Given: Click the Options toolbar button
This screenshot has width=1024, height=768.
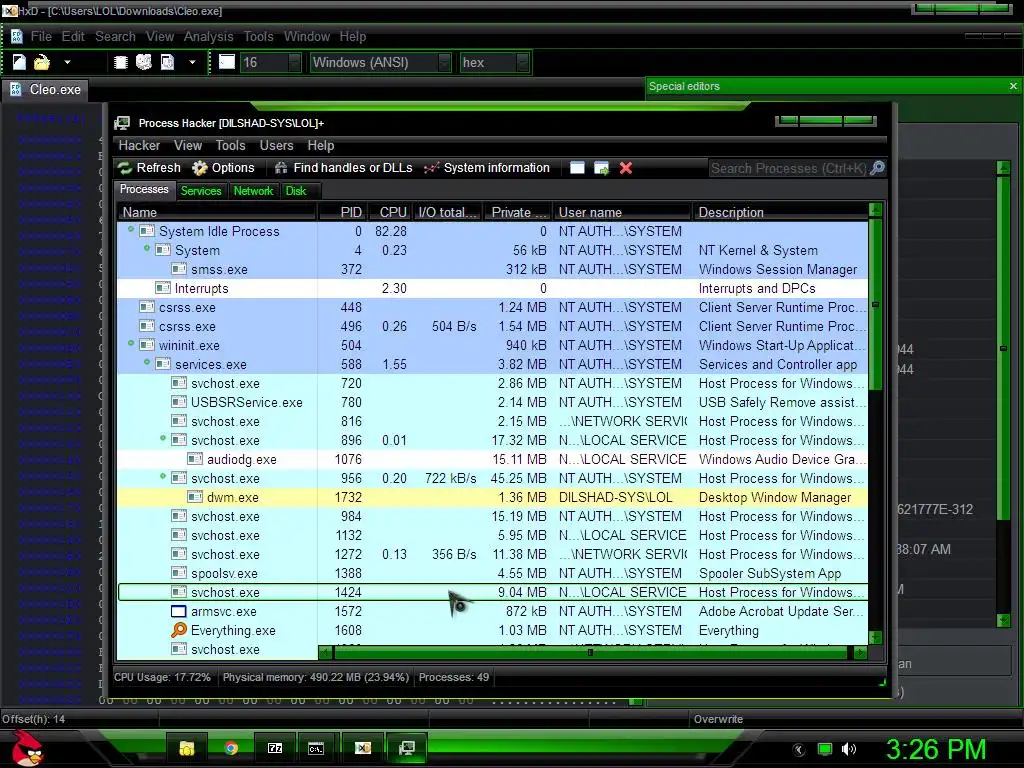Looking at the screenshot, I should pyautogui.click(x=223, y=168).
